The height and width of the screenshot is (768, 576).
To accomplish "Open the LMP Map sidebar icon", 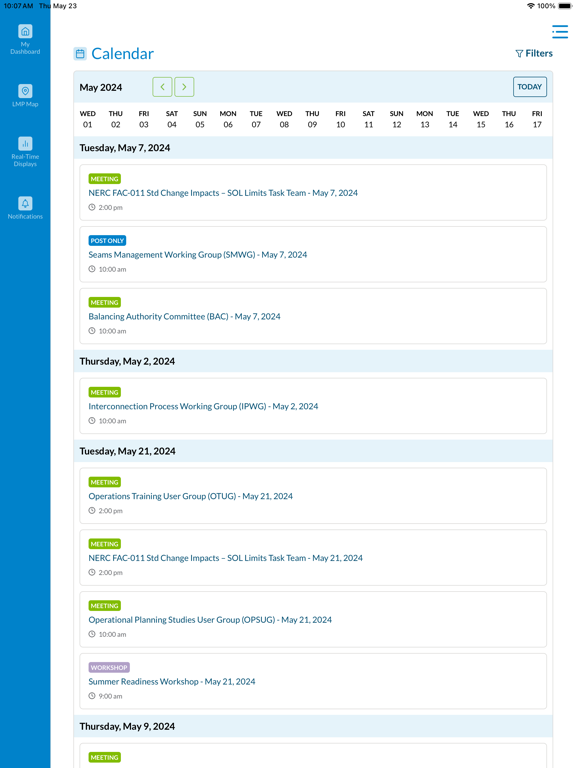I will pos(25,91).
